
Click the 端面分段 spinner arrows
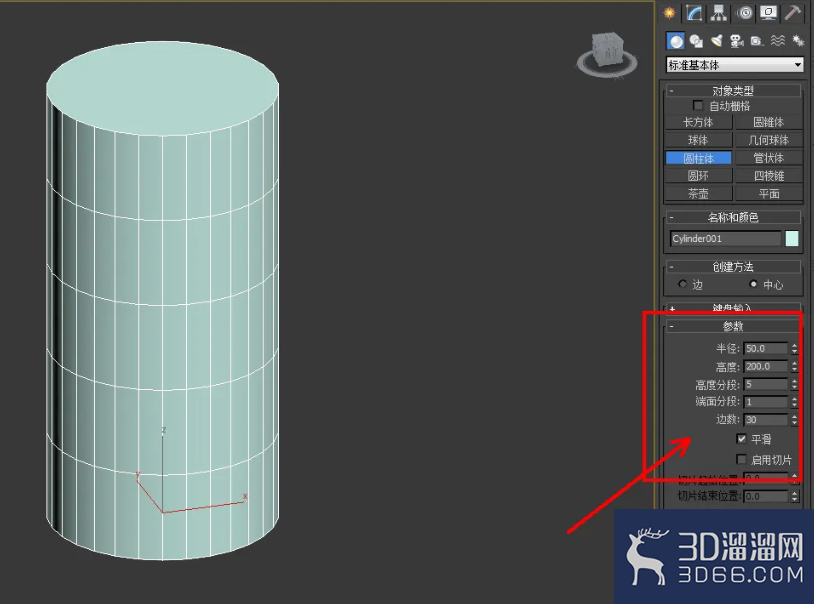click(x=794, y=401)
